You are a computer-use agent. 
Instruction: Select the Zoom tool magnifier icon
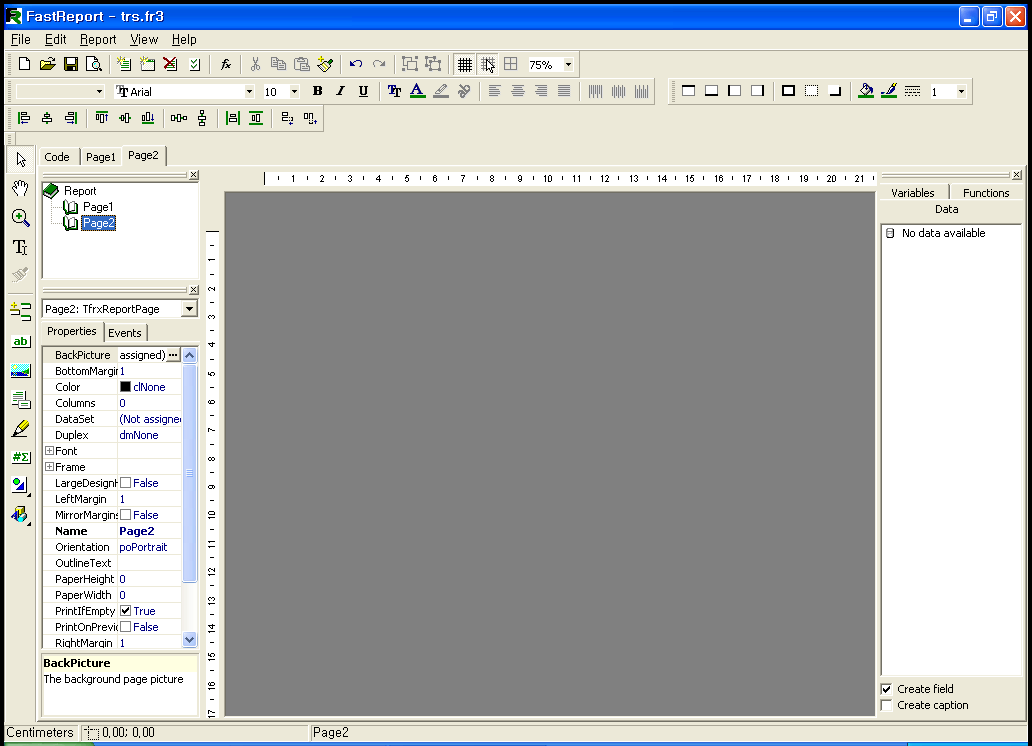click(x=20, y=218)
